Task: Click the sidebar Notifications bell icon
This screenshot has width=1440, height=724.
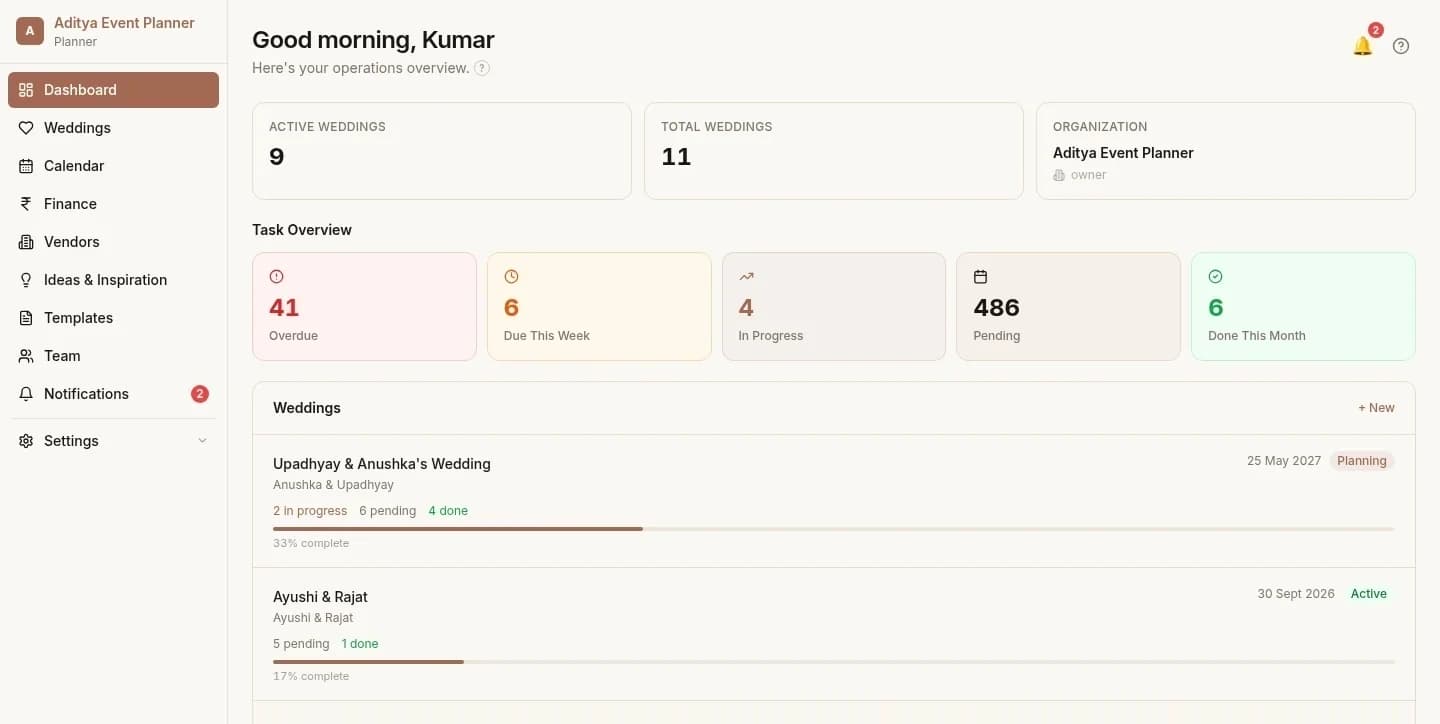Action: tap(26, 394)
